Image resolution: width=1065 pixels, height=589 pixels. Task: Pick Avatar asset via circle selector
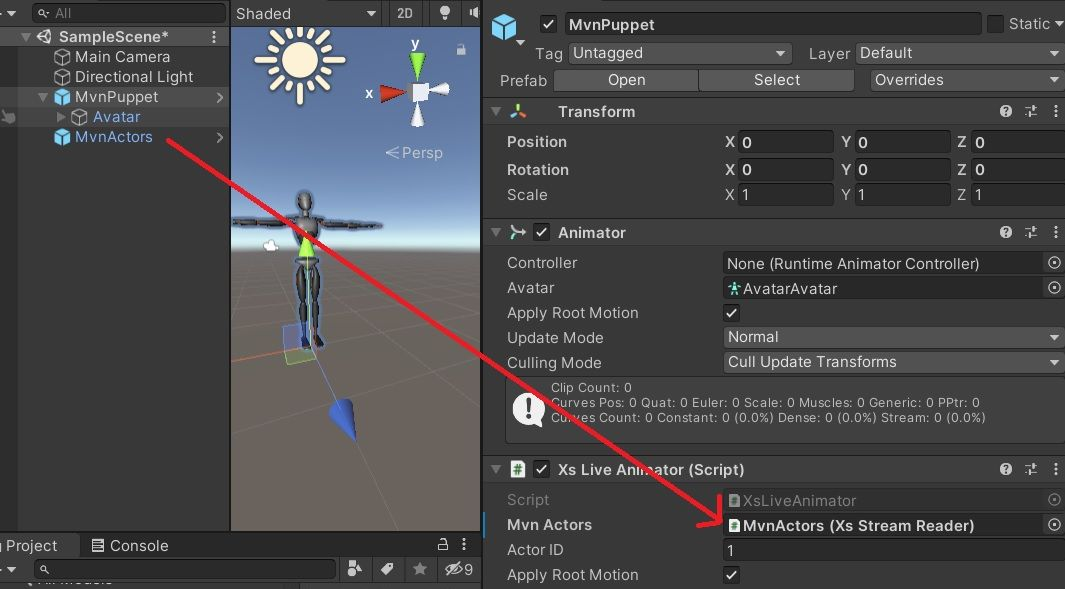(1053, 288)
